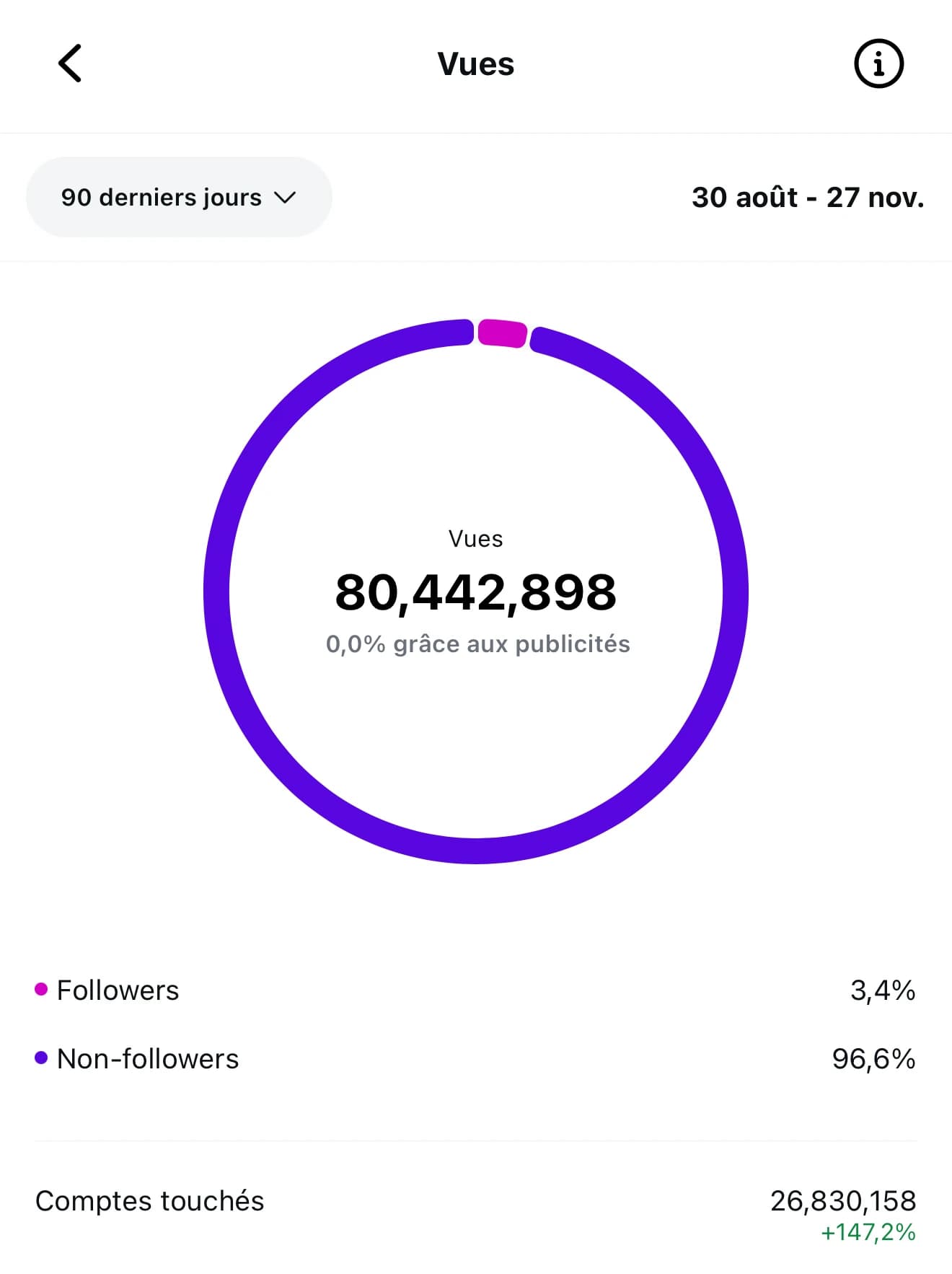Click the pink dot next to Followers
The height and width of the screenshot is (1274, 952).
coord(41,989)
